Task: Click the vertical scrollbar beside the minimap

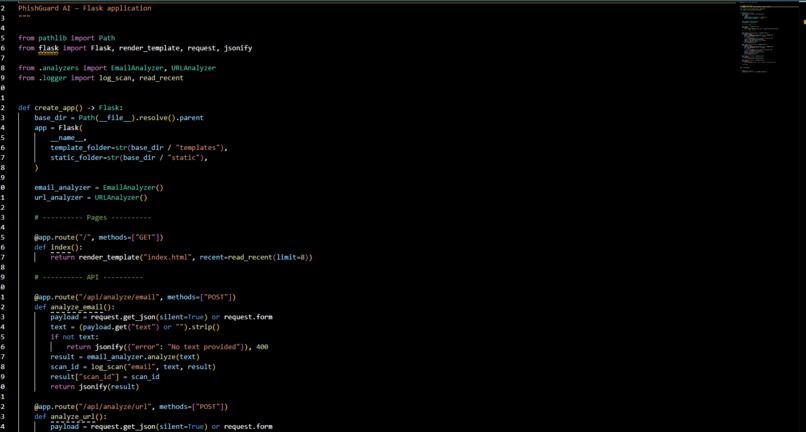Action: click(803, 216)
